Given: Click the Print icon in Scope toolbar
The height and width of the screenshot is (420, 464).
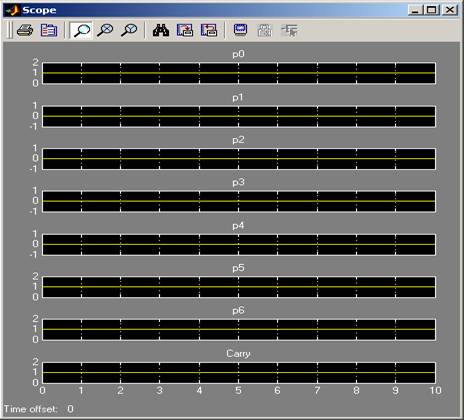Looking at the screenshot, I should coord(25,30).
